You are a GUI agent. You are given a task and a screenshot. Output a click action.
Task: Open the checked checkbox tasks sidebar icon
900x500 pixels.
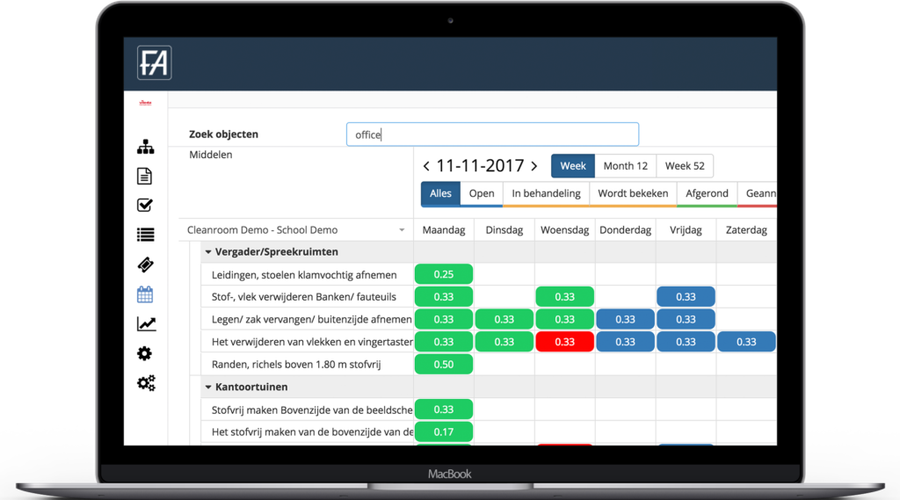(145, 205)
